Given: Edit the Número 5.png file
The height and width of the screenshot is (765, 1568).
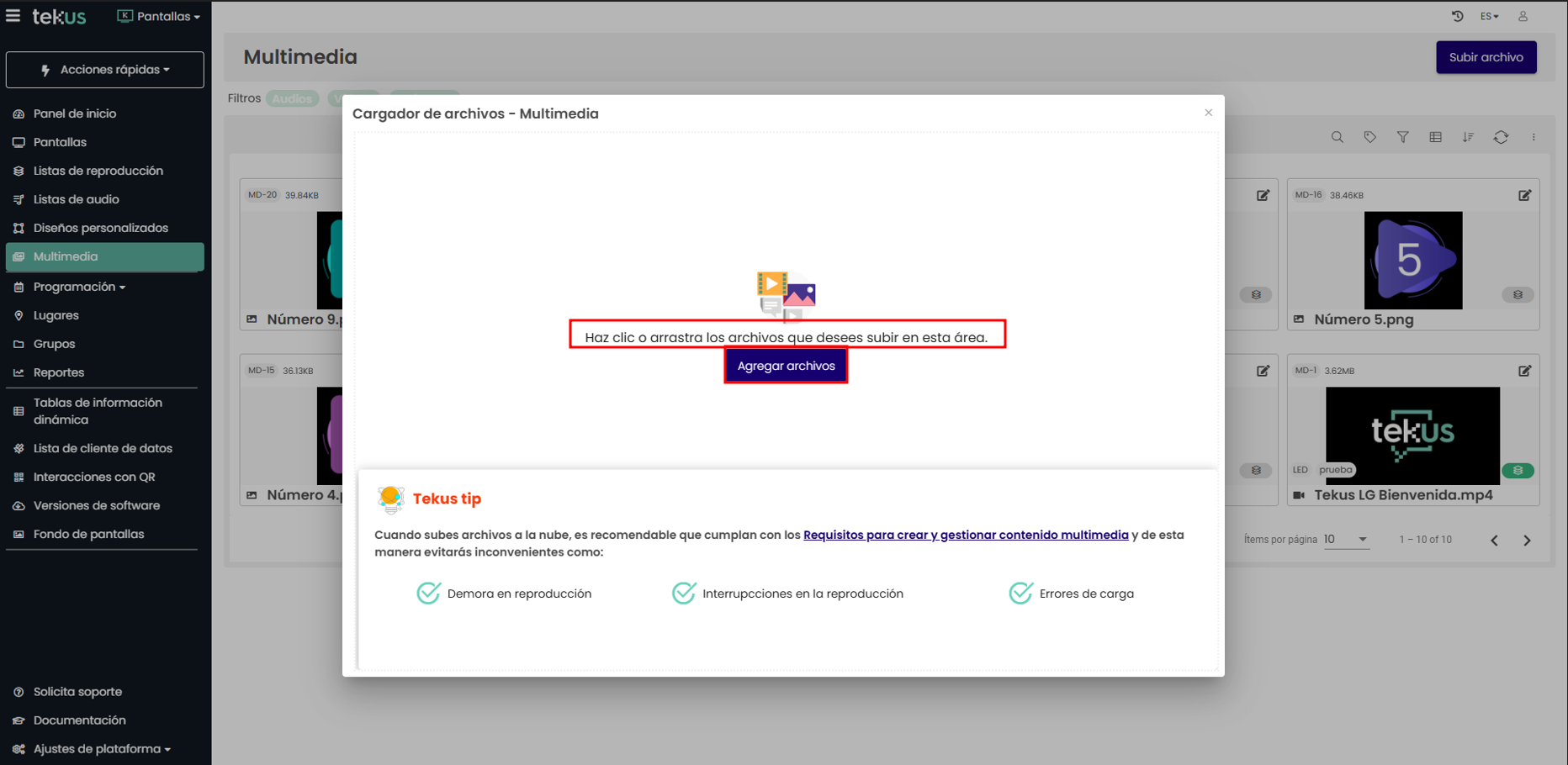Looking at the screenshot, I should click(1524, 195).
